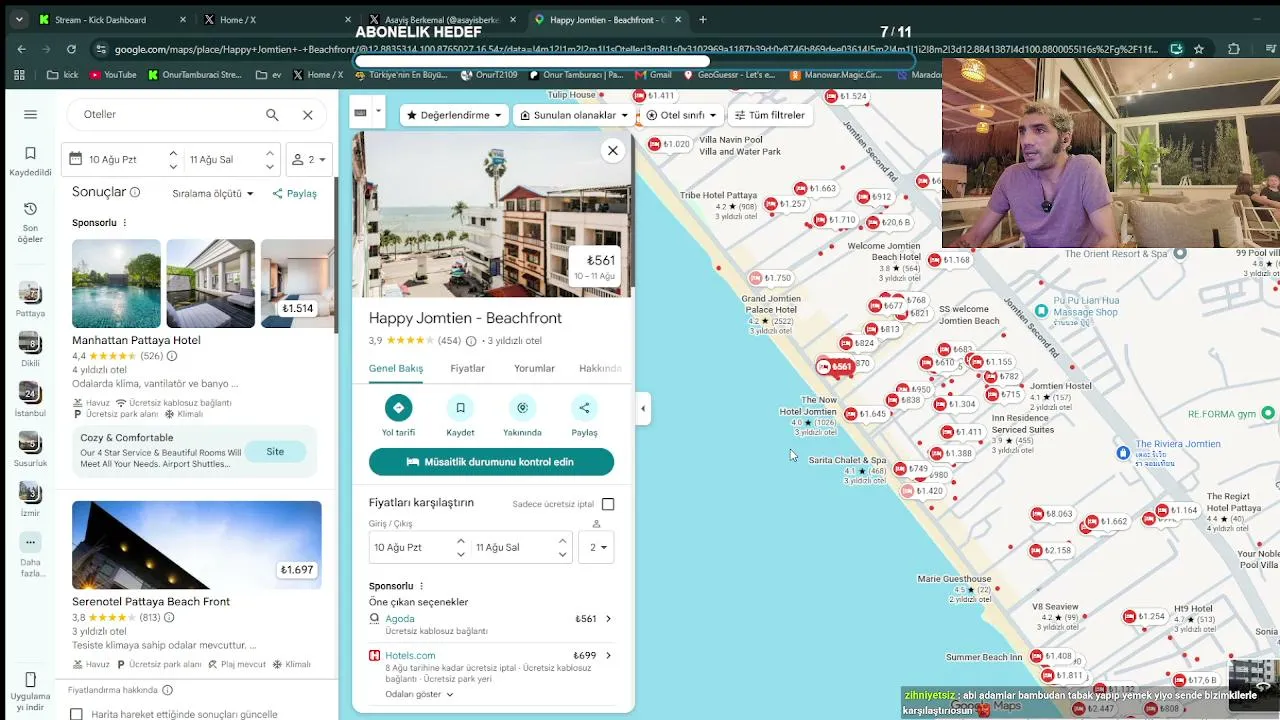Click the search magnifier icon
The height and width of the screenshot is (720, 1280).
(272, 115)
